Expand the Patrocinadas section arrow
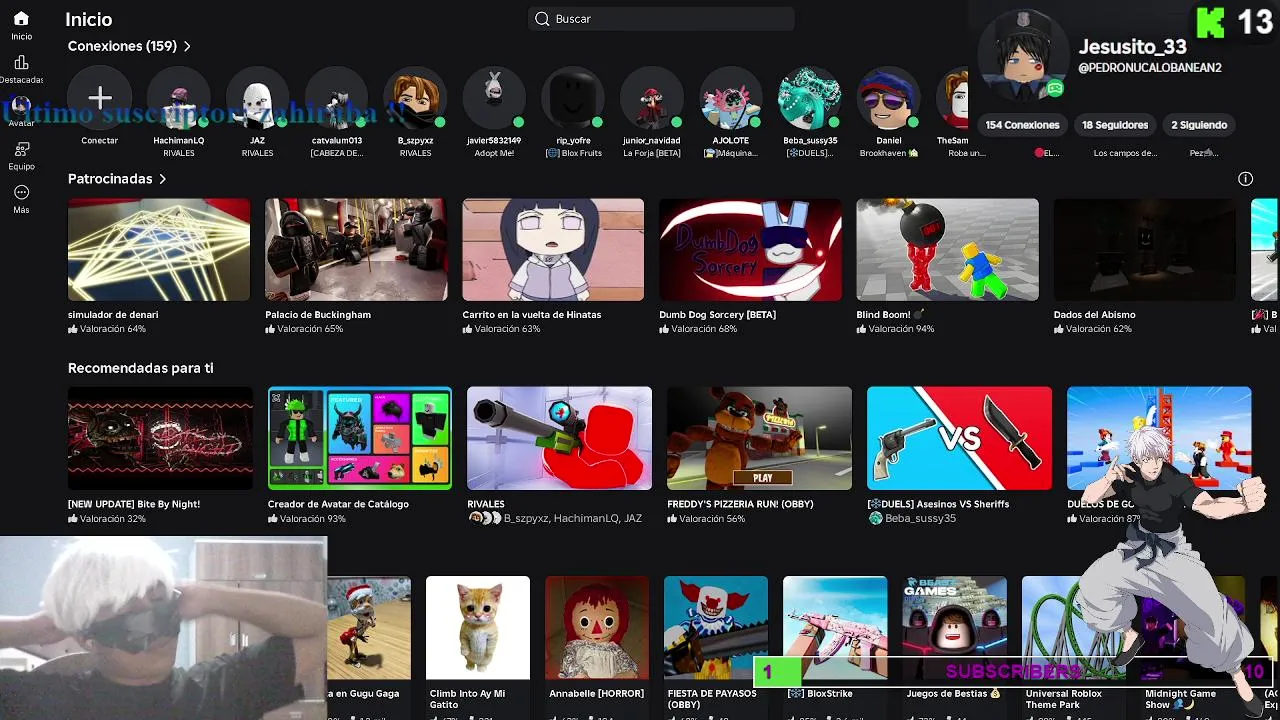This screenshot has height=720, width=1280. [x=162, y=179]
